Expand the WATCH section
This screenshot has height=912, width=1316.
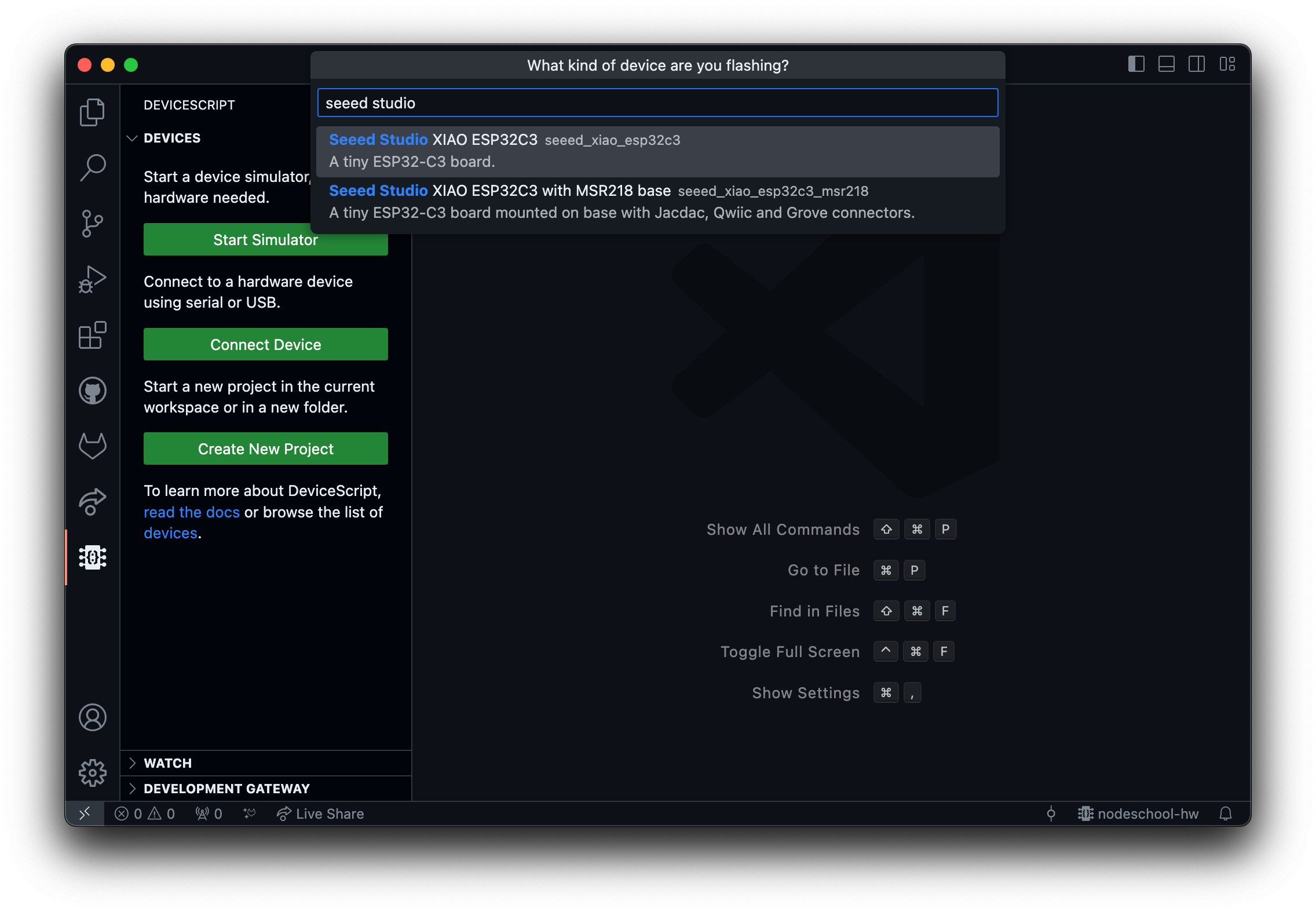click(x=167, y=763)
